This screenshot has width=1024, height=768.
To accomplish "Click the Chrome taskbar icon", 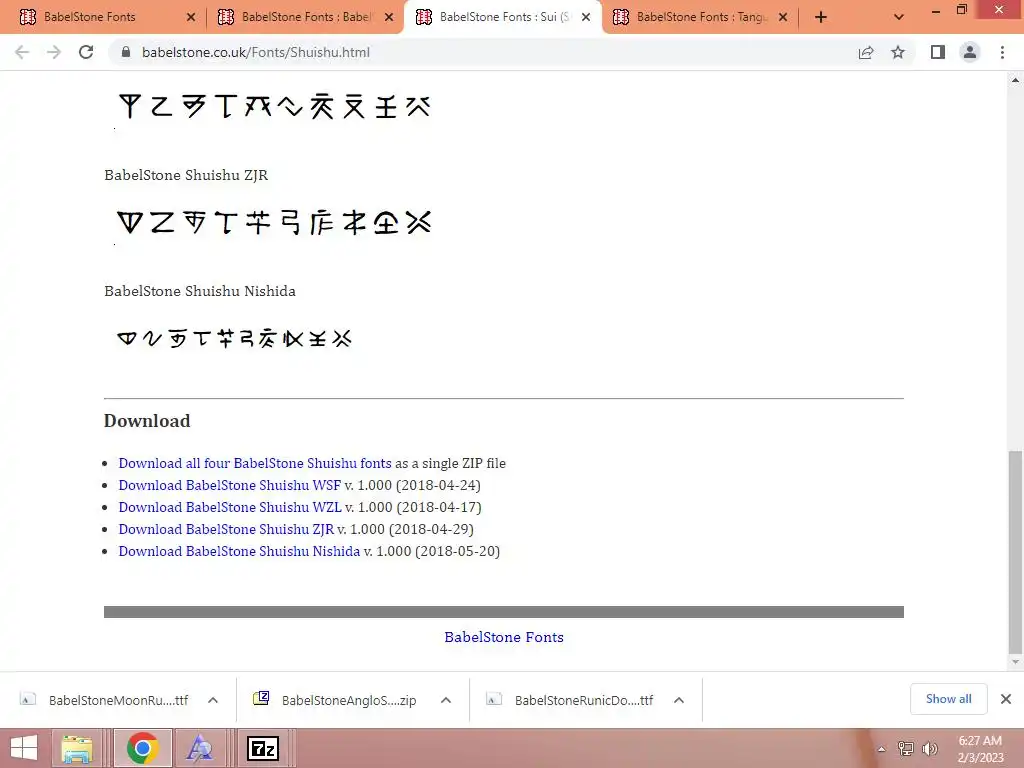I will pos(142,748).
